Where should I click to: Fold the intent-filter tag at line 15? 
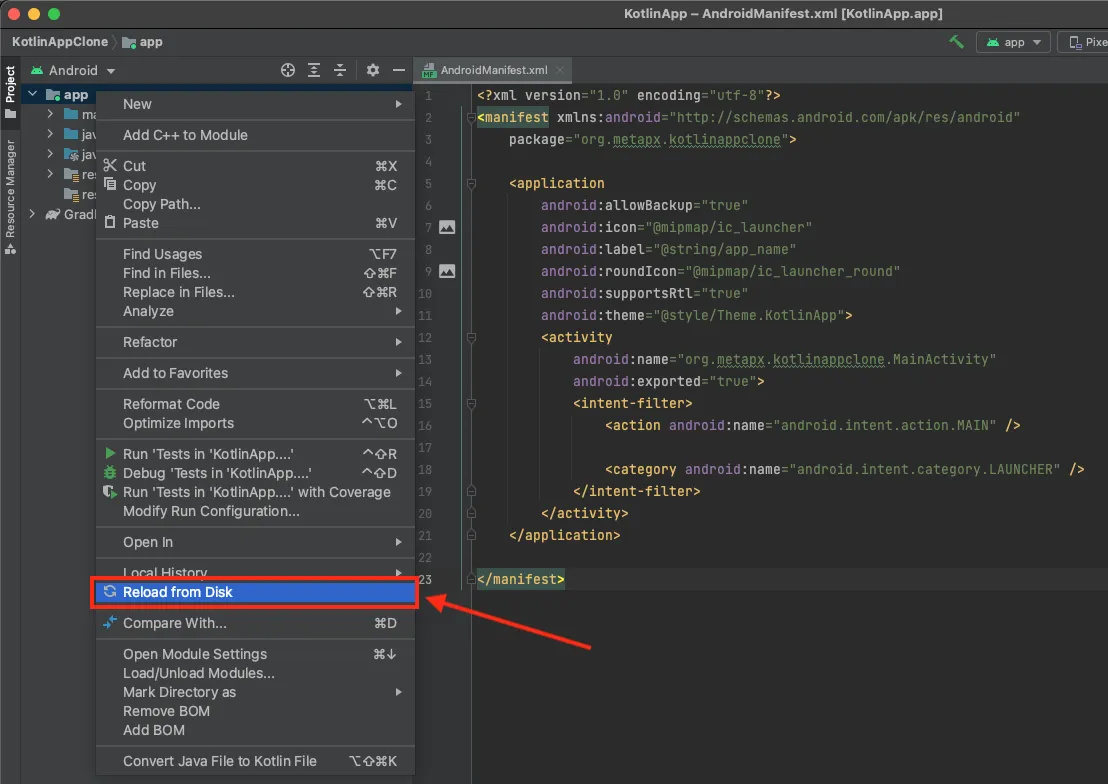471,403
